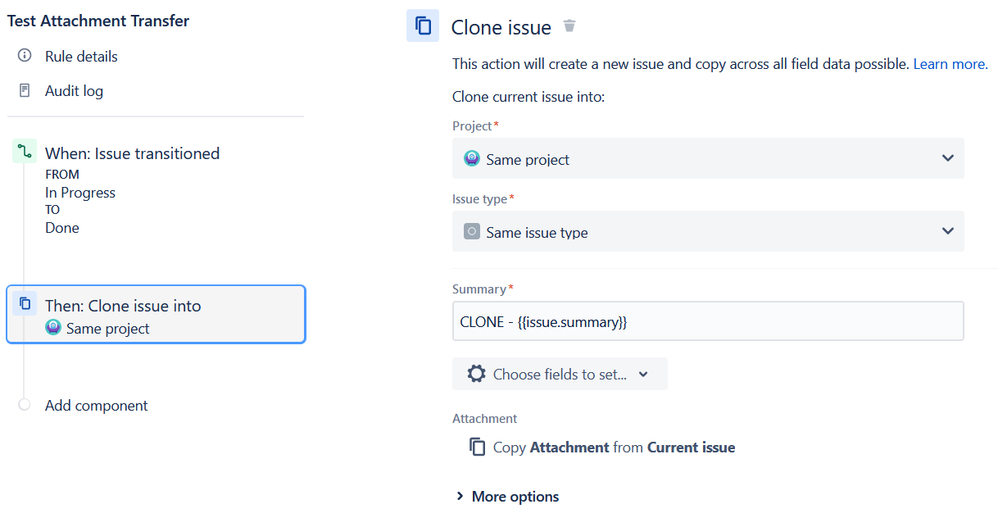
Task: Click Add component in the rule chain
Action: pos(96,405)
